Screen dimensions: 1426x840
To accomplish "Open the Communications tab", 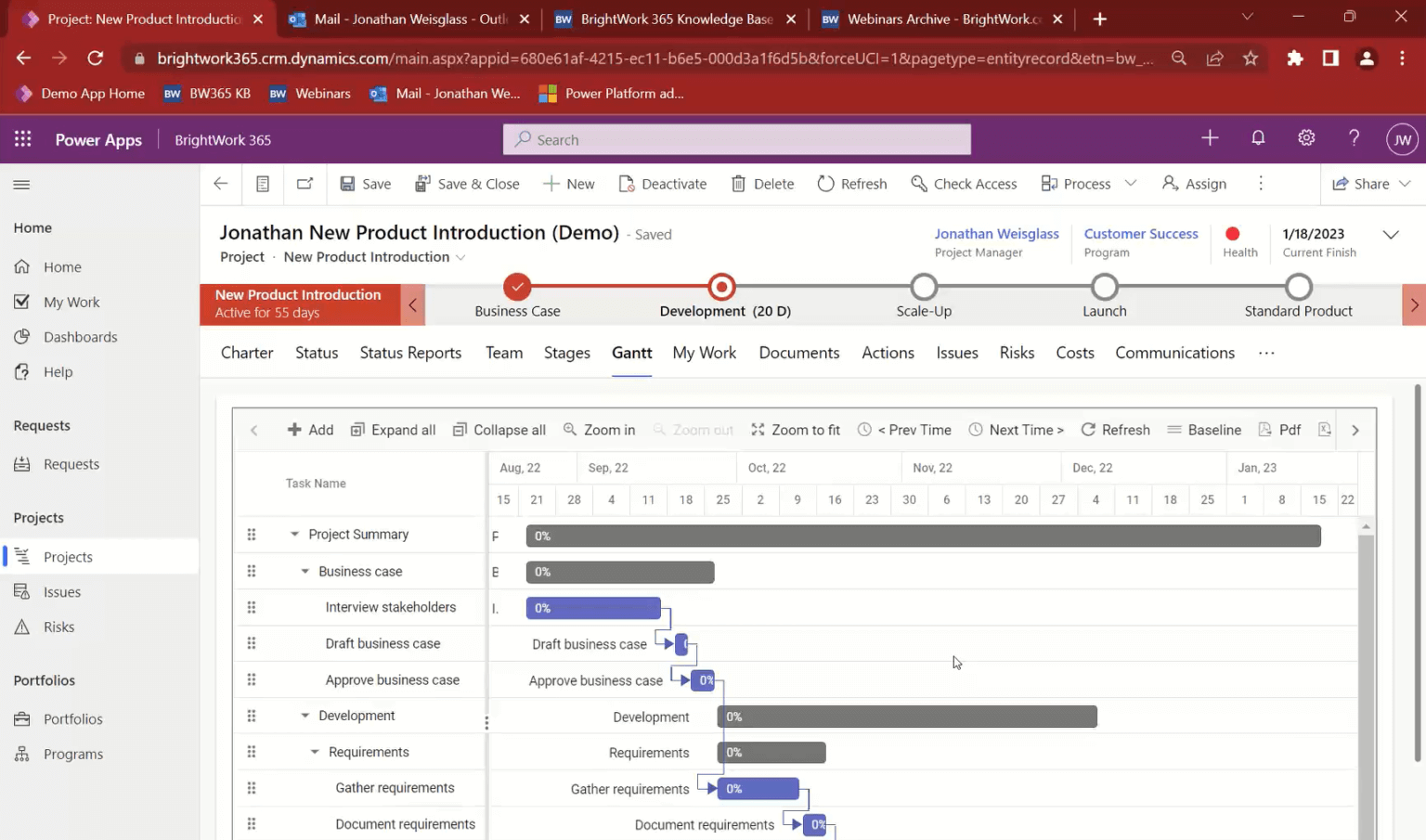I will (1174, 353).
